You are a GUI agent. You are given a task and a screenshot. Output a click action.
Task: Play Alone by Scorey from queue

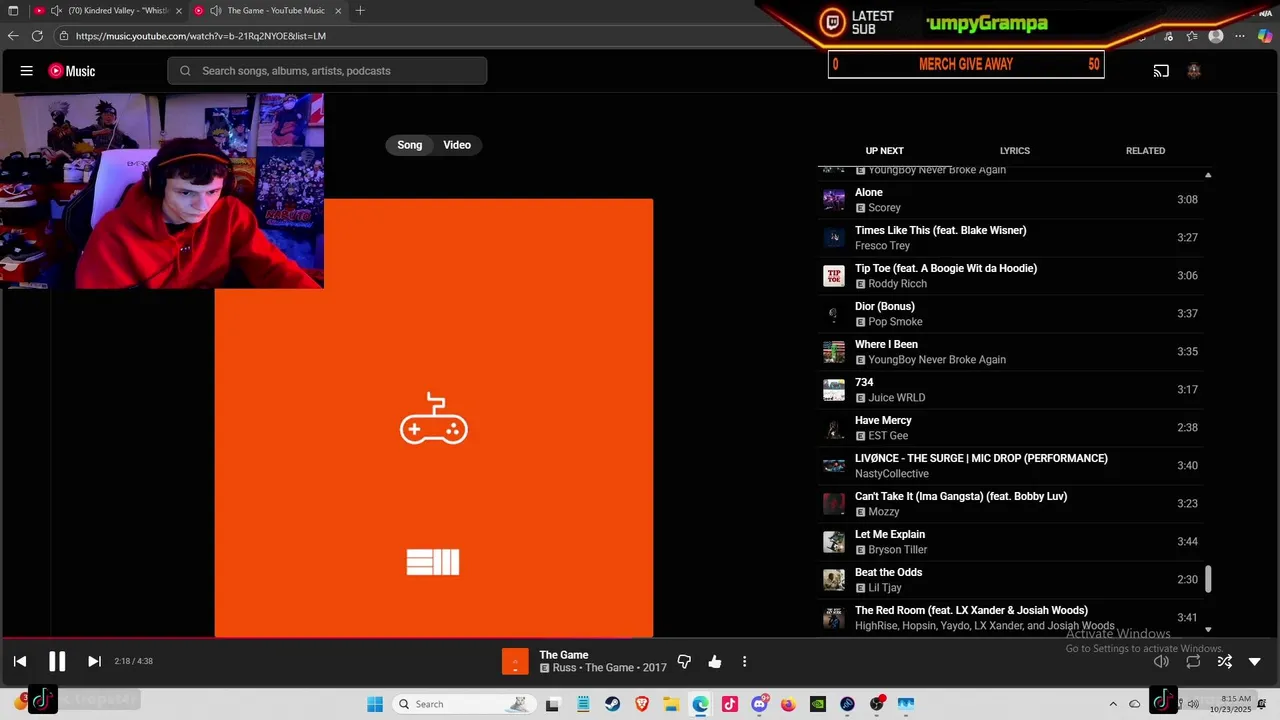(1010, 200)
